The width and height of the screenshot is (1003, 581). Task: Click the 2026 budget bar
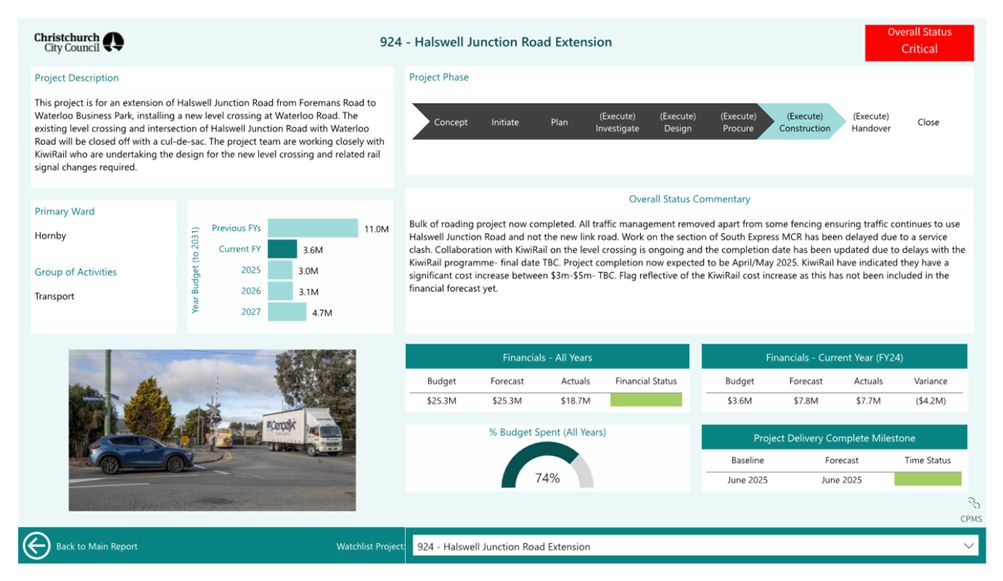280,291
